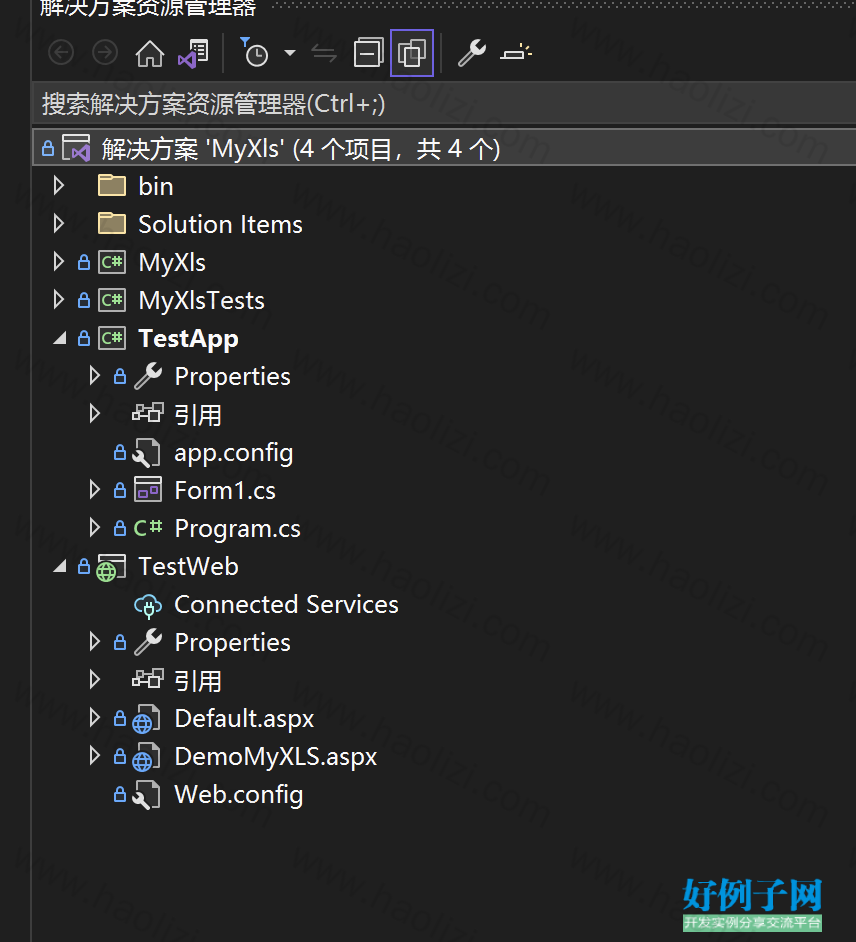Viewport: 856px width, 942px height.
Task: Click wrench icon of TestApp Properties
Action: click(148, 376)
